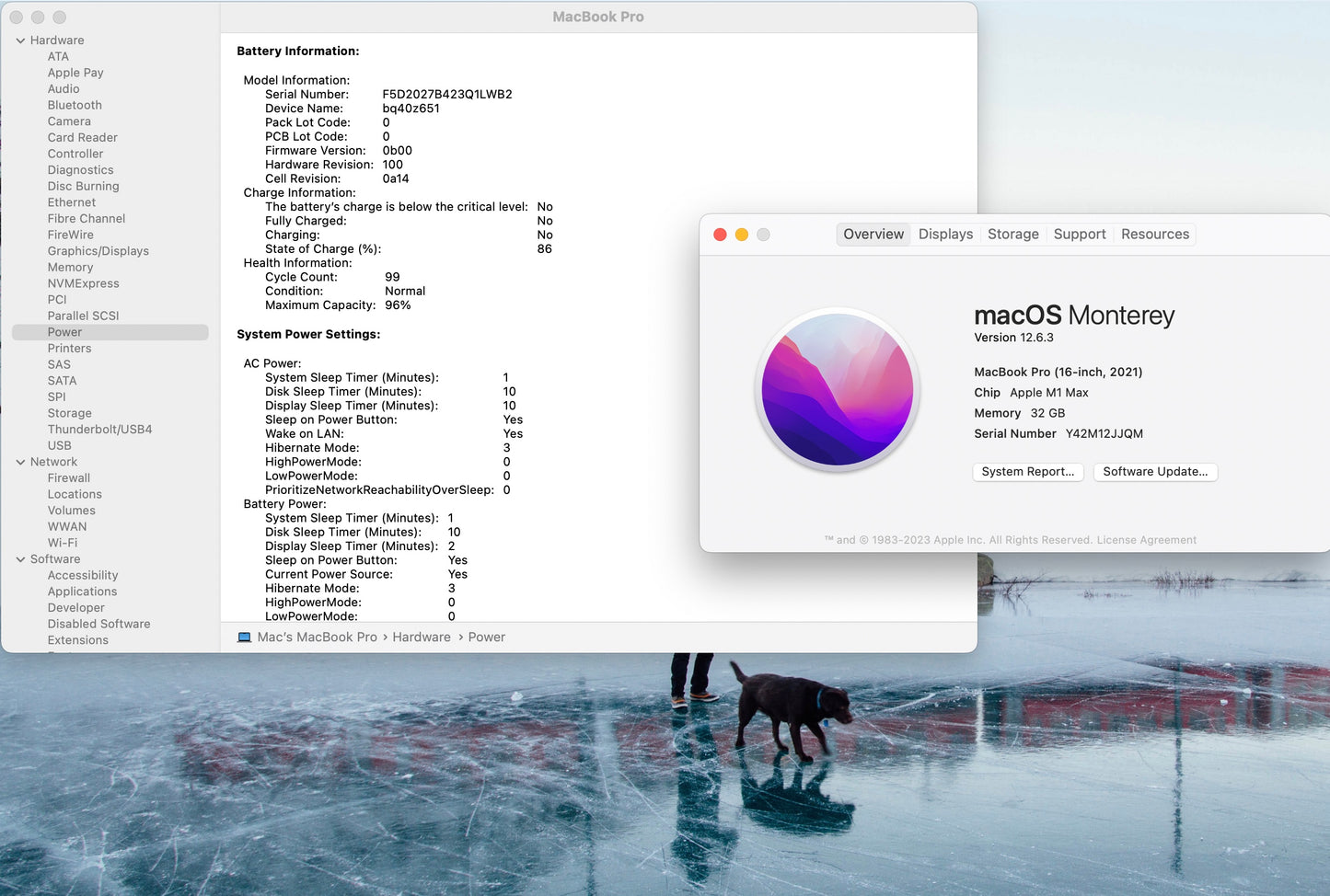Collapse the Hardware section in sidebar

tap(20, 40)
